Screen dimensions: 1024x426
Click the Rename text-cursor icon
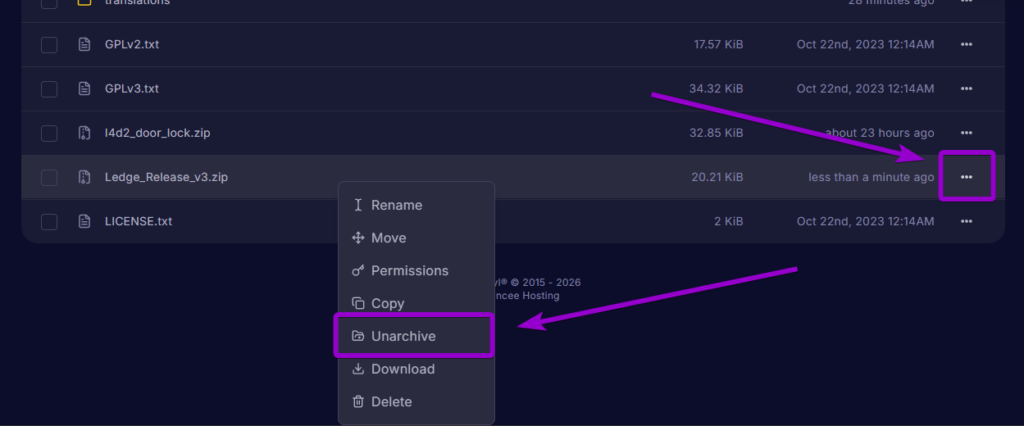358,205
